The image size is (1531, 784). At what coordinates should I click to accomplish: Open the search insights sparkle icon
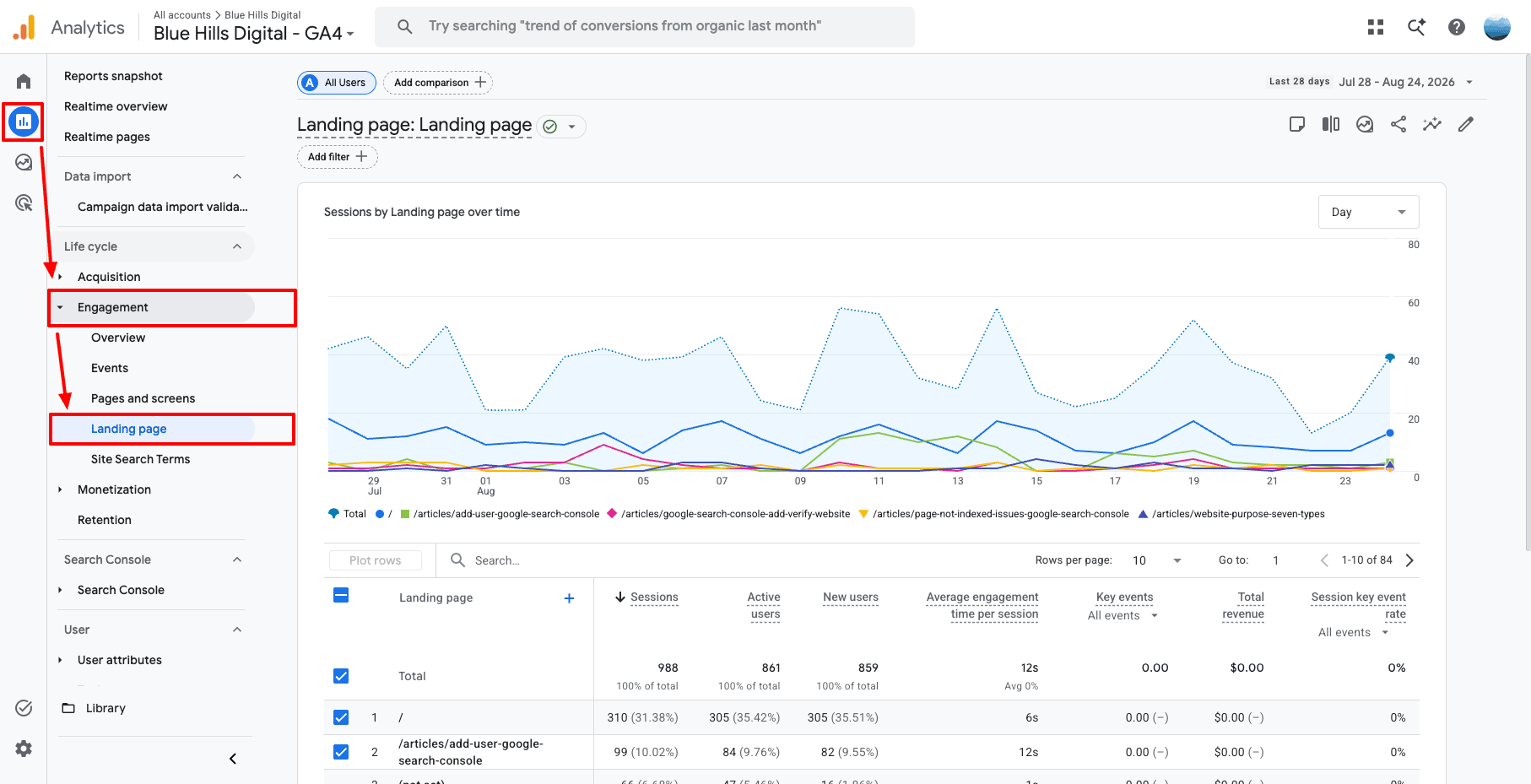point(1416,27)
